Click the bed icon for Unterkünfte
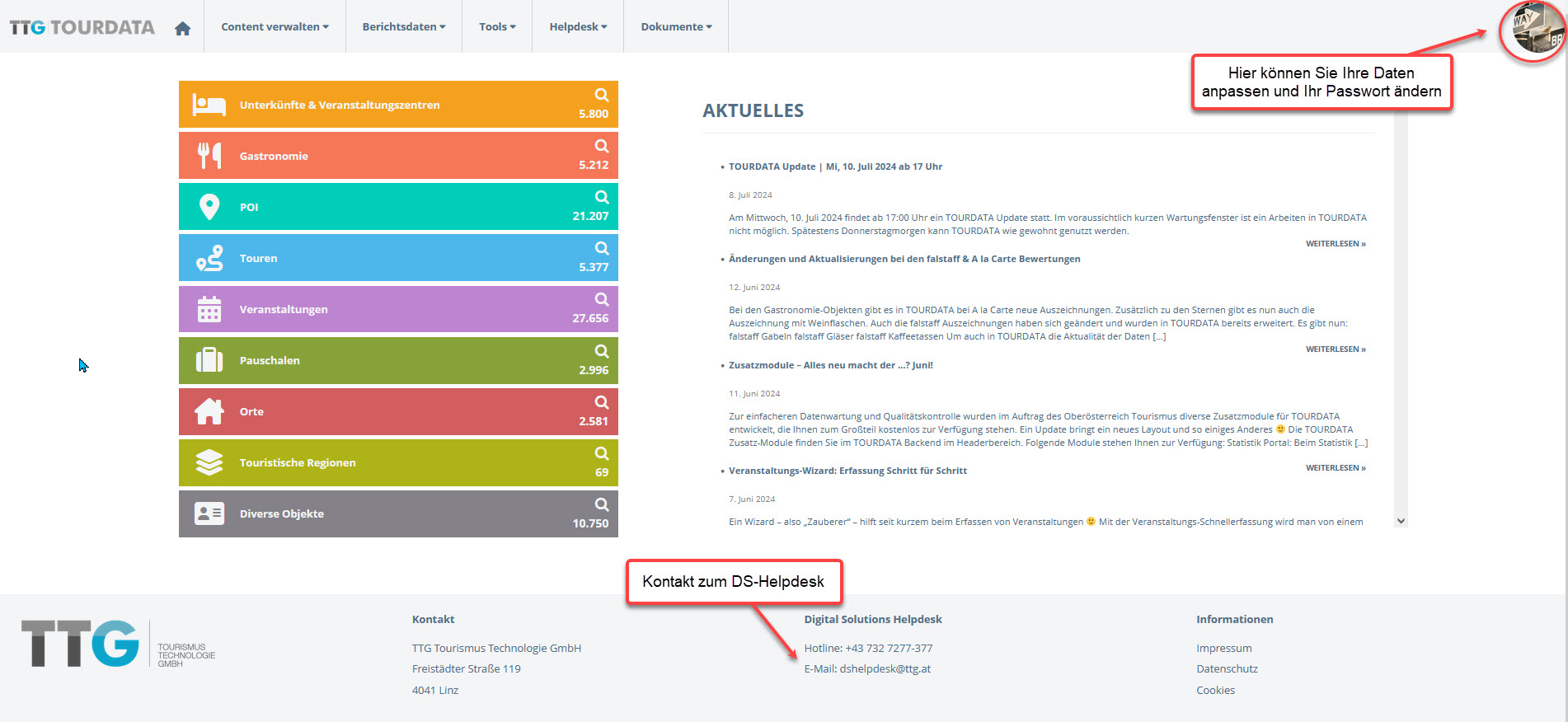This screenshot has width=1568, height=722. coord(209,105)
